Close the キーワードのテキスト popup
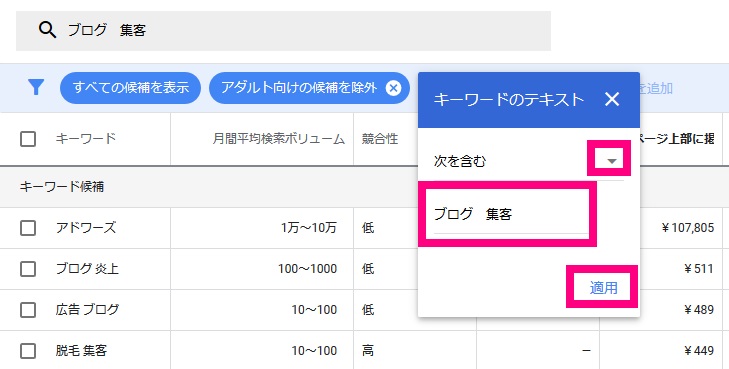 point(612,99)
